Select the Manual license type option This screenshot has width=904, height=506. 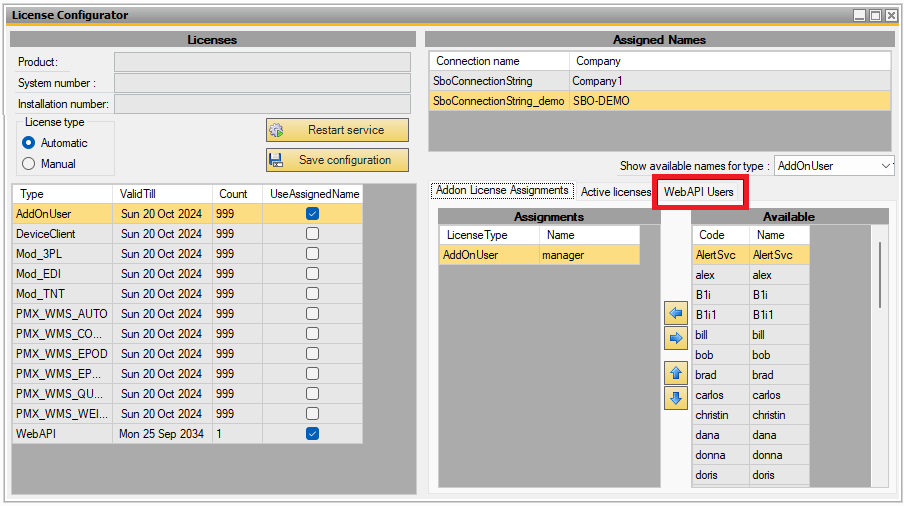click(x=29, y=164)
